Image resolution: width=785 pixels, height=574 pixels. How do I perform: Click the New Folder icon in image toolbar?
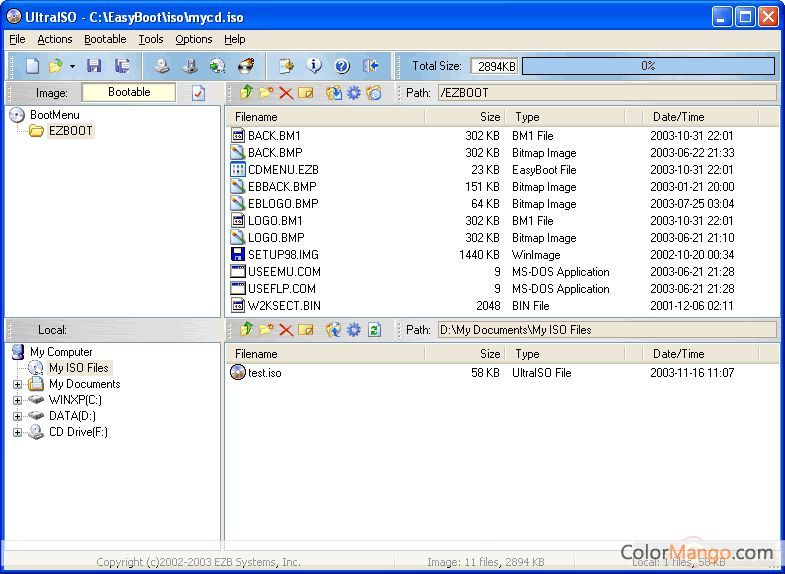tap(266, 93)
